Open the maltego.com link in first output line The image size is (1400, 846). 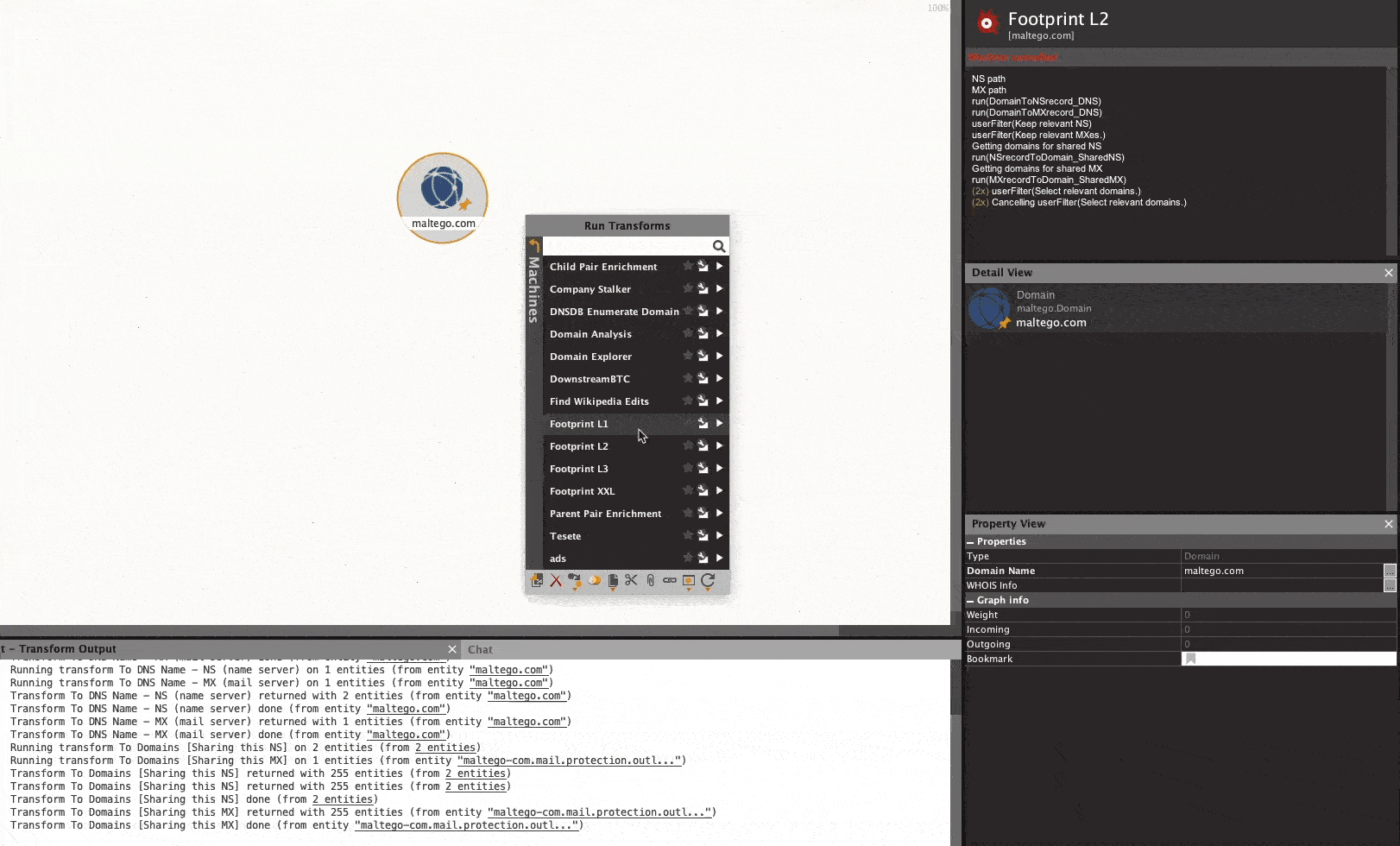[x=508, y=670]
